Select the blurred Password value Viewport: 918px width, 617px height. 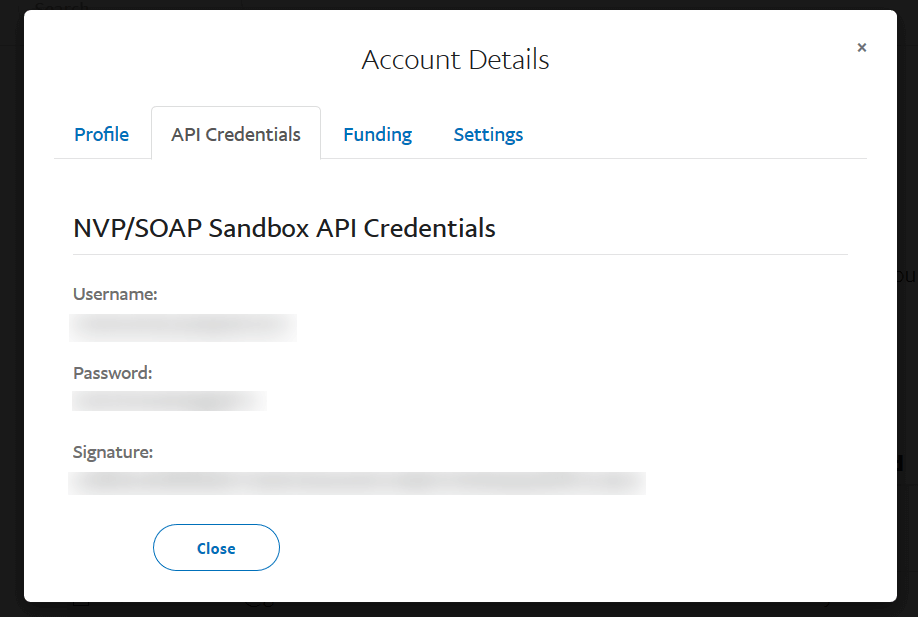[x=169, y=401]
